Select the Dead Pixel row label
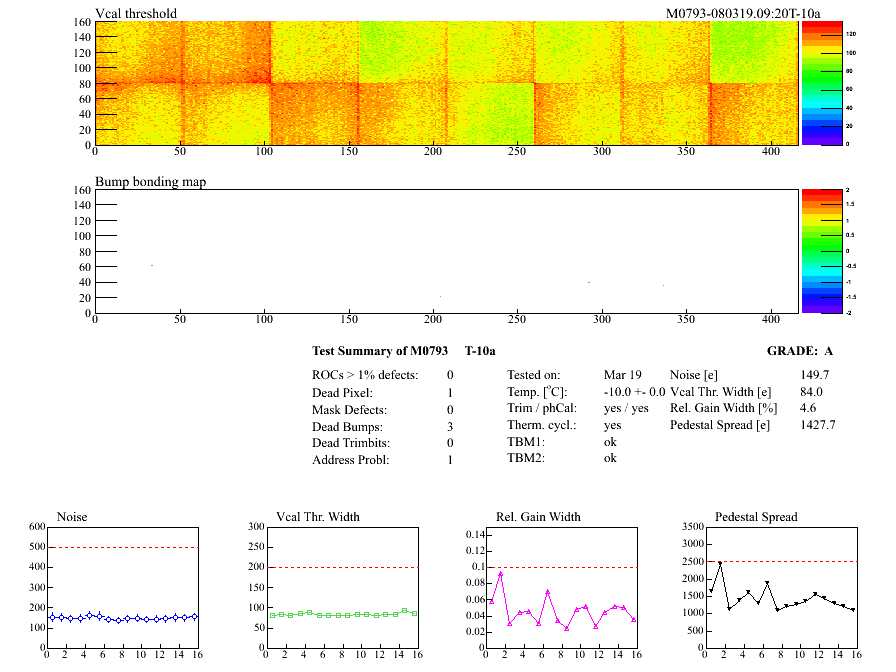The height and width of the screenshot is (672, 896). pyautogui.click(x=342, y=393)
